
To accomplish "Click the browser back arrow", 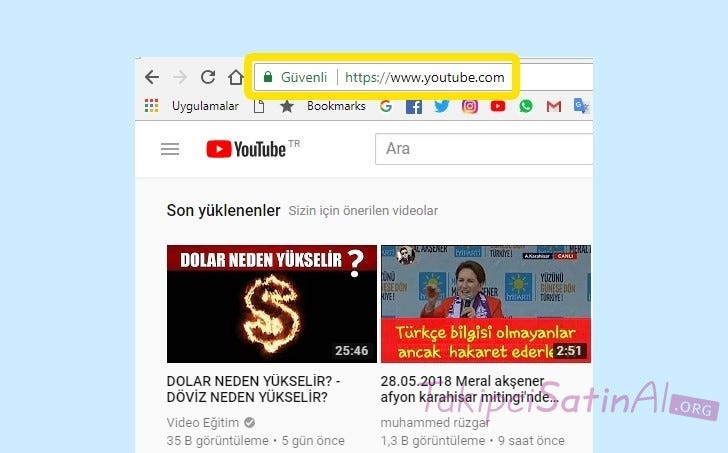I will (152, 77).
